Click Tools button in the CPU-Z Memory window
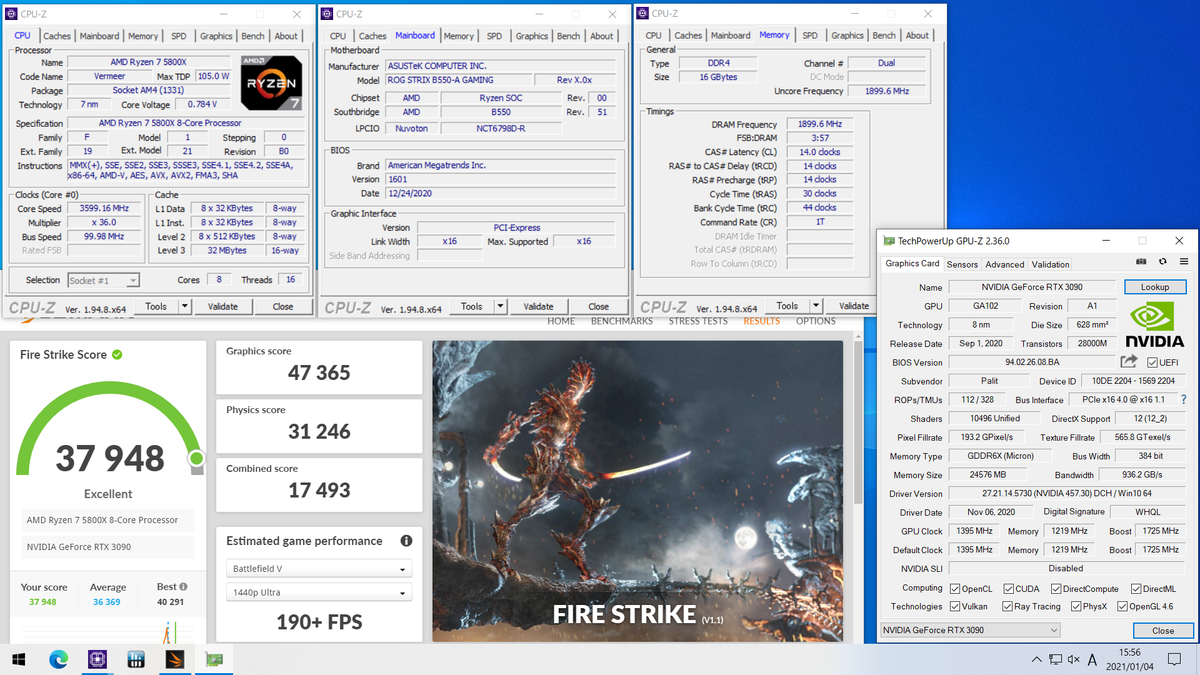 pos(788,306)
